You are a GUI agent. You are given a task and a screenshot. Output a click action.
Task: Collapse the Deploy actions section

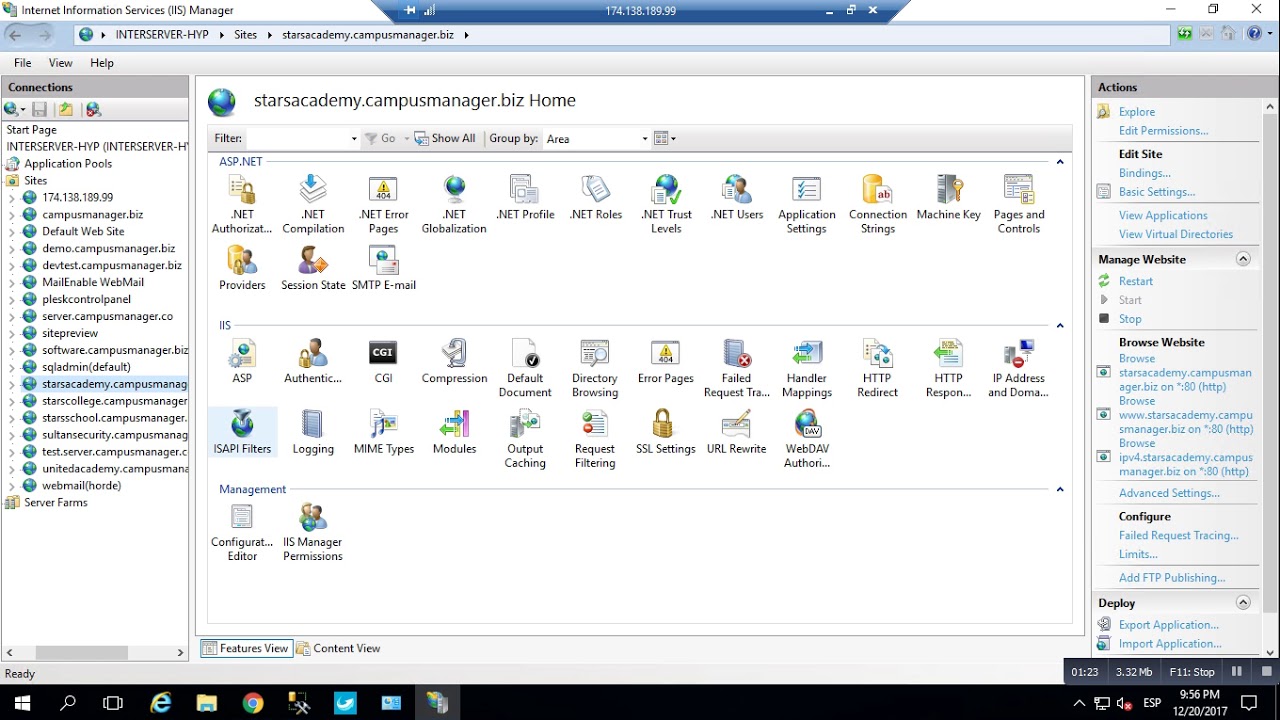click(x=1243, y=603)
